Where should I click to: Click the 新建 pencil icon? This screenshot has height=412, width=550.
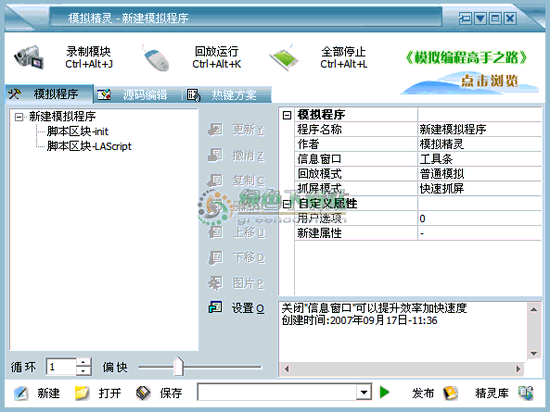(x=21, y=393)
